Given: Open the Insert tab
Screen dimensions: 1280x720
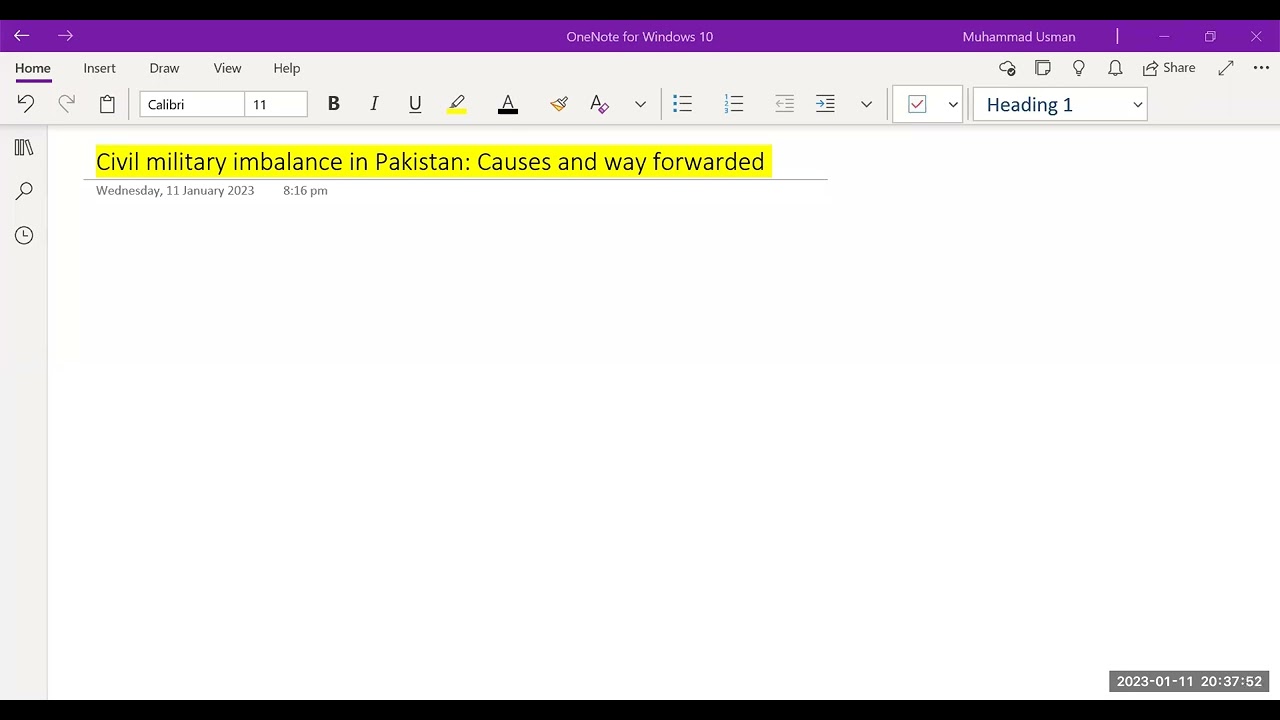Looking at the screenshot, I should 100,68.
